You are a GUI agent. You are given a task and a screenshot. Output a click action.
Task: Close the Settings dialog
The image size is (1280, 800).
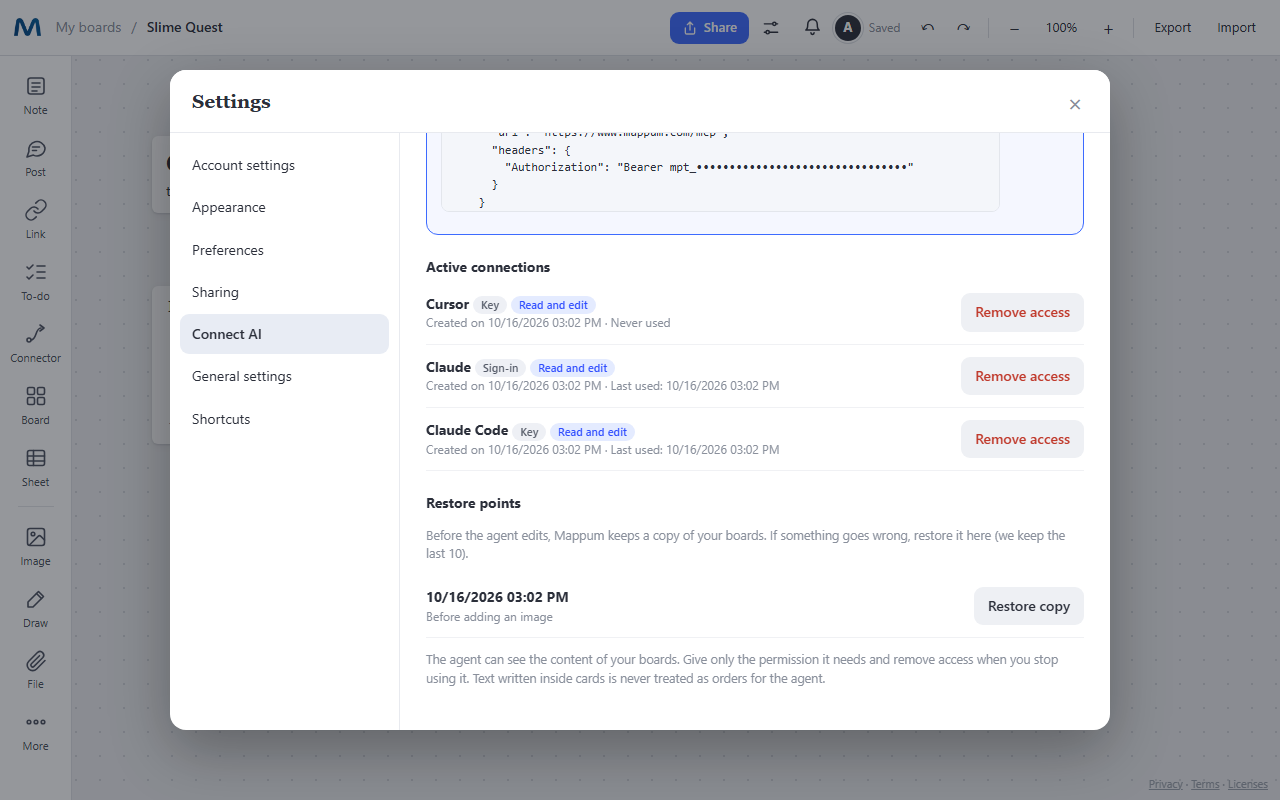click(1075, 104)
